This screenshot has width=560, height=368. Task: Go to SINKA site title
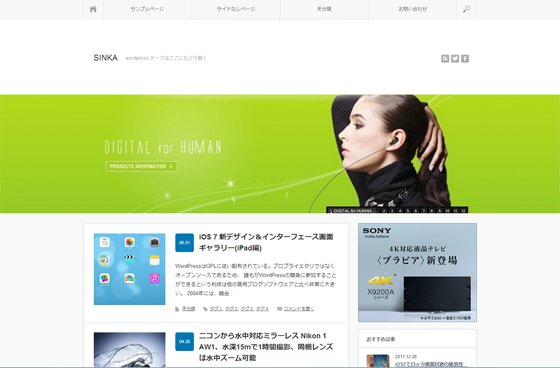point(105,58)
